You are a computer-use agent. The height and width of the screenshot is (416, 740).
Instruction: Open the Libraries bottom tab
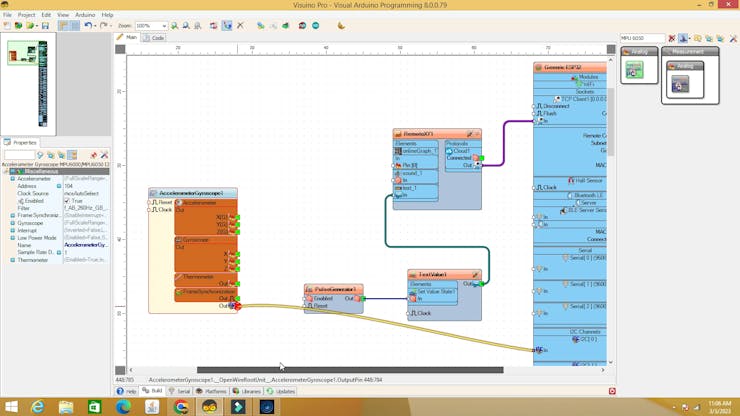click(x=248, y=391)
